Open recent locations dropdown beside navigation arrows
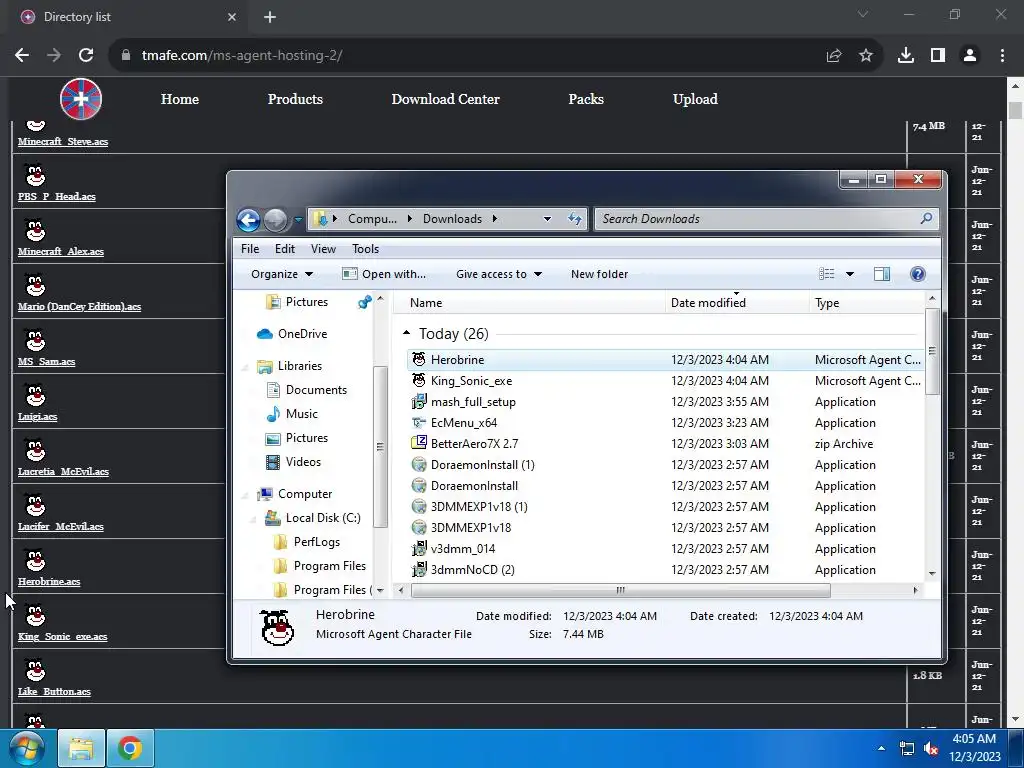Screen dimensions: 1024x768 (298, 219)
